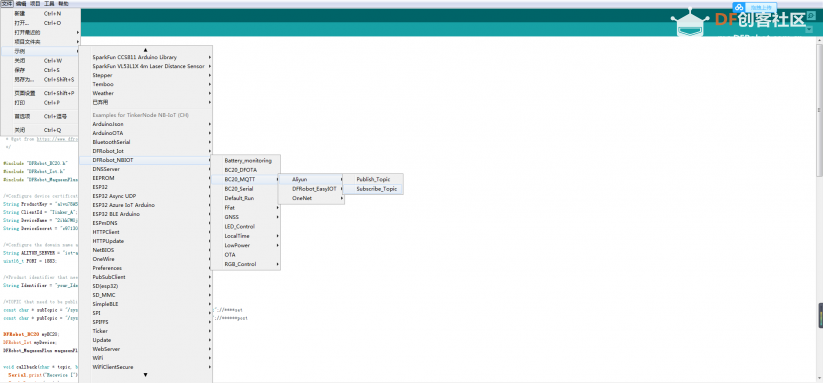Open the 帮助 menu in the menu bar
The height and width of the screenshot is (383, 823).
coord(63,3)
